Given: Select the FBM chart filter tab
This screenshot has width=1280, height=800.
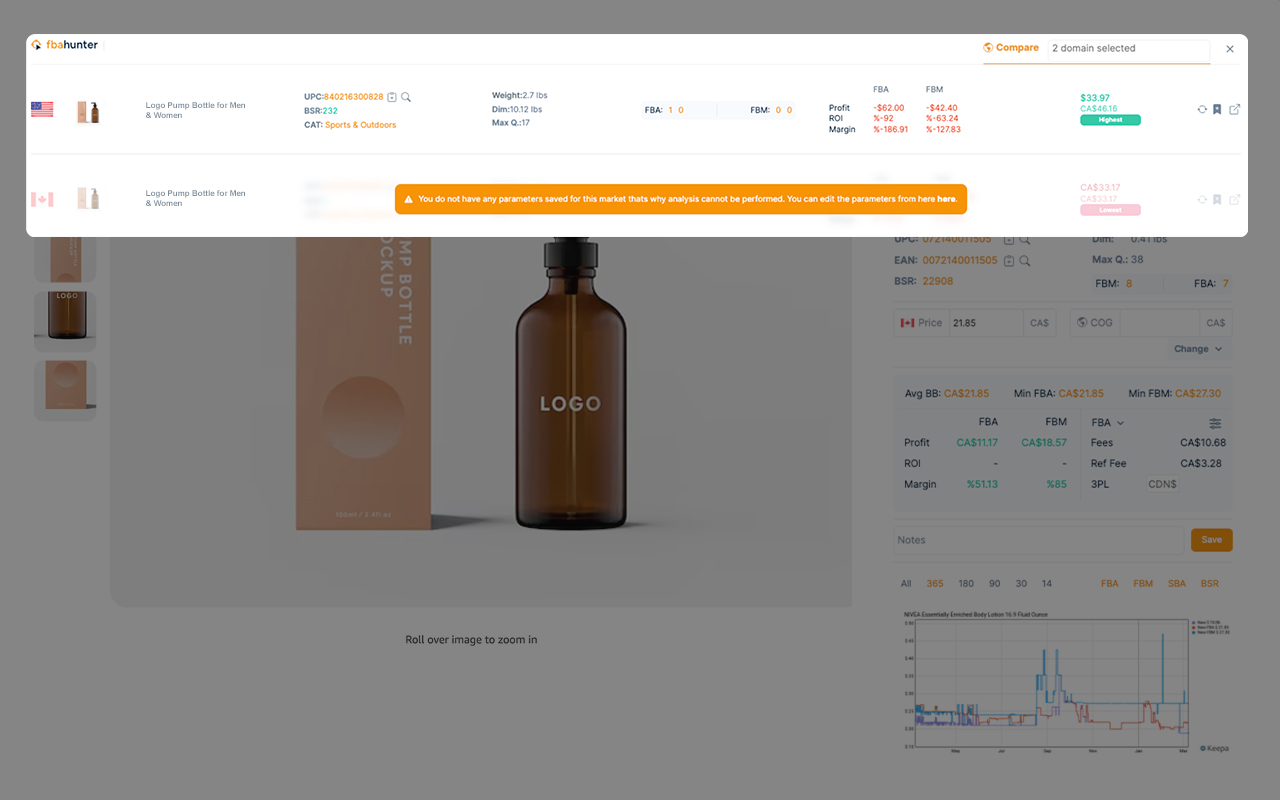Looking at the screenshot, I should click(1143, 583).
